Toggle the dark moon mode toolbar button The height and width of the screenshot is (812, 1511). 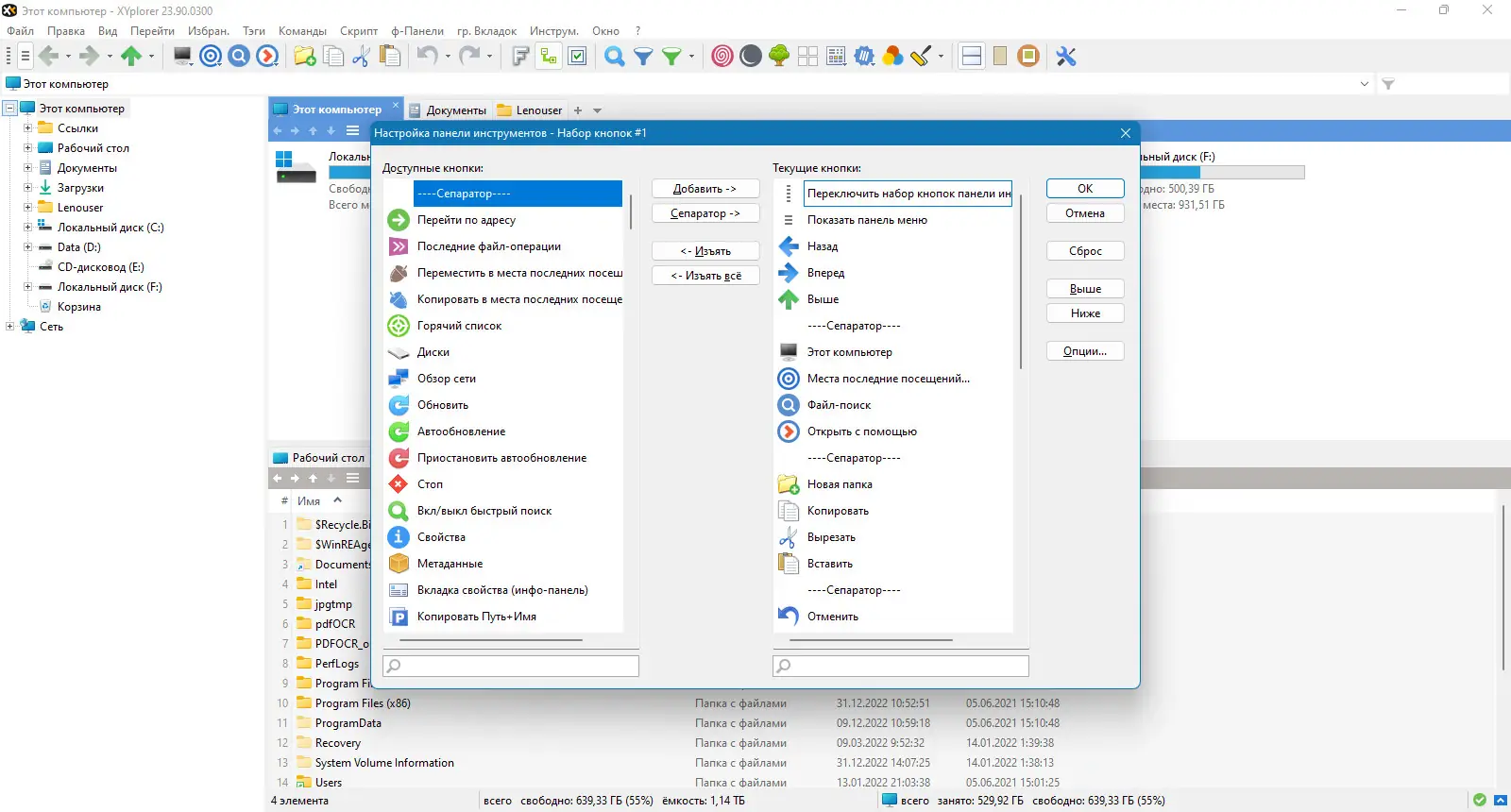(x=751, y=57)
